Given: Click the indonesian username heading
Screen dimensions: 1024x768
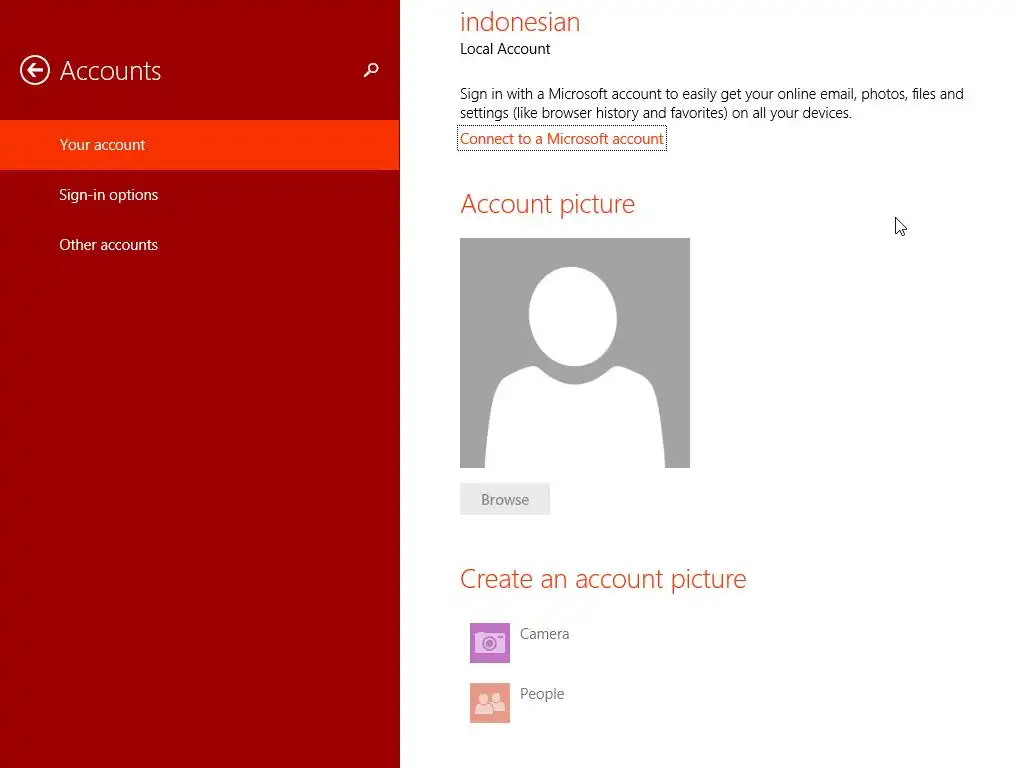Looking at the screenshot, I should coord(520,22).
